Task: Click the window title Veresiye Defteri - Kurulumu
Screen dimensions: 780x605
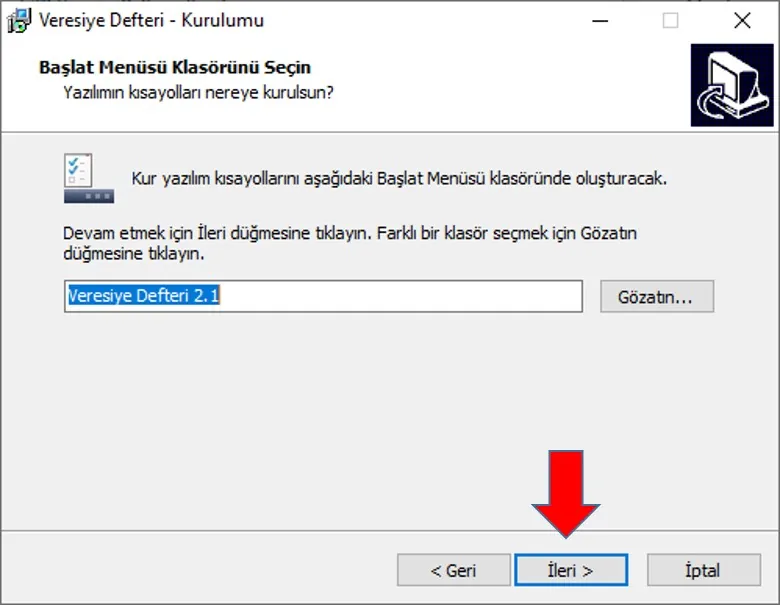Action: point(151,20)
